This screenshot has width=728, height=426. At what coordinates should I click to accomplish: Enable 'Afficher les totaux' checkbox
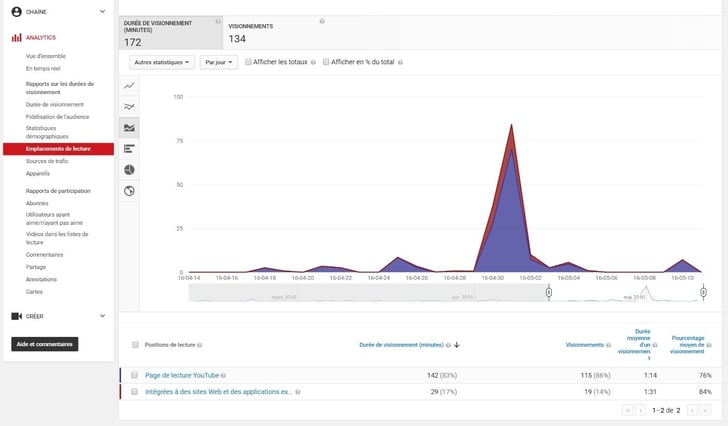[x=249, y=62]
